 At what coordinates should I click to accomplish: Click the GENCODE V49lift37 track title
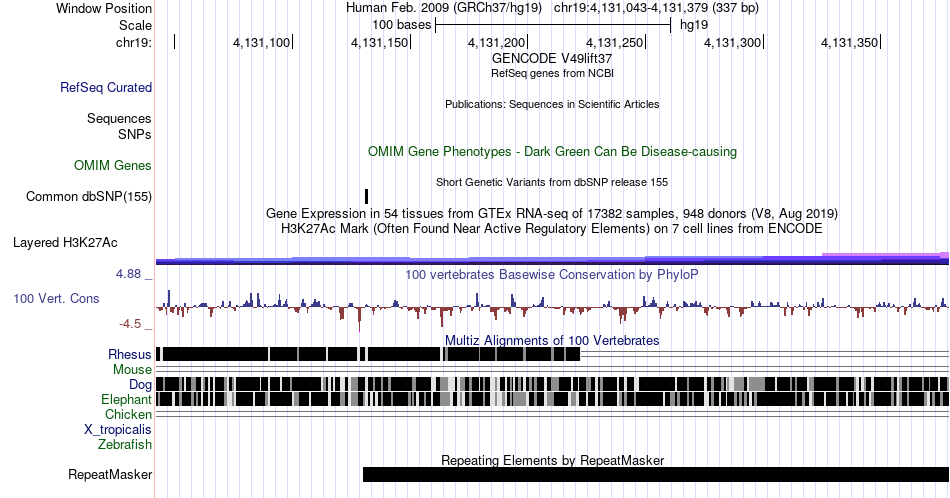[552, 59]
